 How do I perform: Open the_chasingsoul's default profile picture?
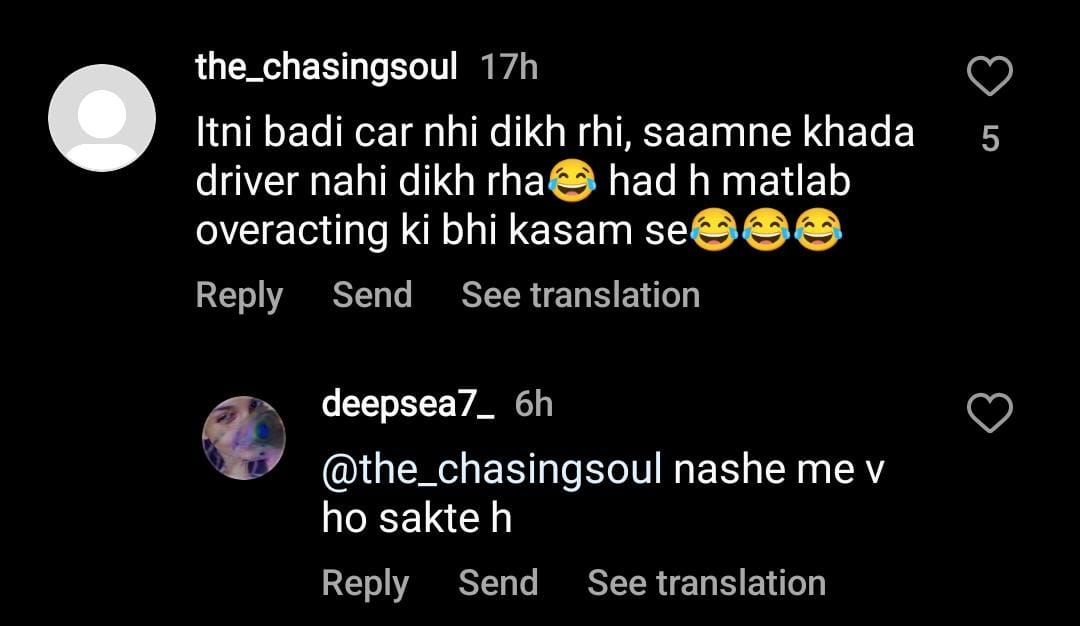coord(102,118)
